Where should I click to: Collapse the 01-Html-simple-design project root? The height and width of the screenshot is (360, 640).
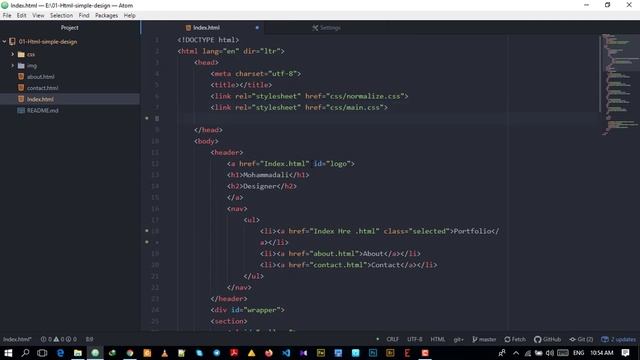4,41
